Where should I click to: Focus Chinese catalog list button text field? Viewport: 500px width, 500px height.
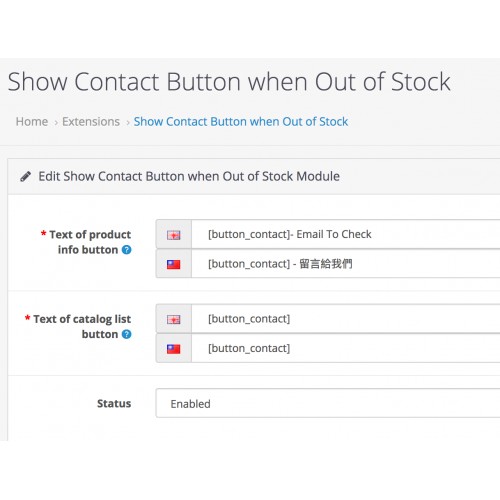(346, 348)
